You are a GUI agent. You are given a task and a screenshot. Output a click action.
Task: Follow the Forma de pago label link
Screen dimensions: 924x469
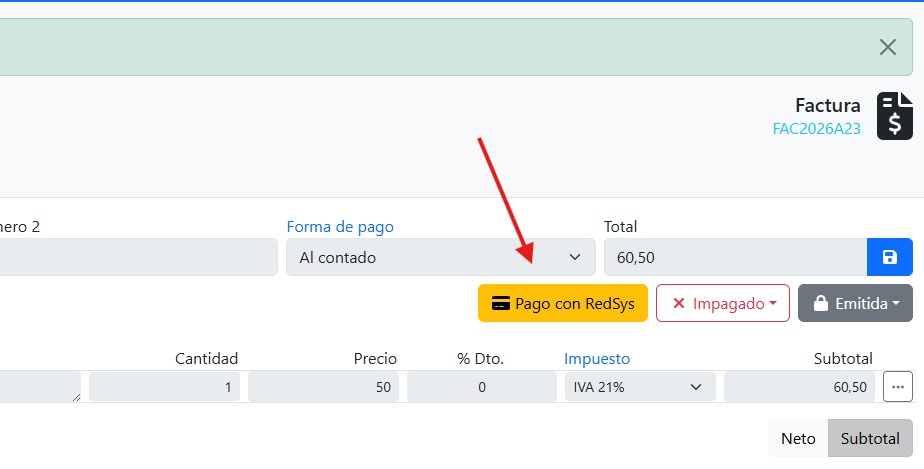pyautogui.click(x=340, y=227)
